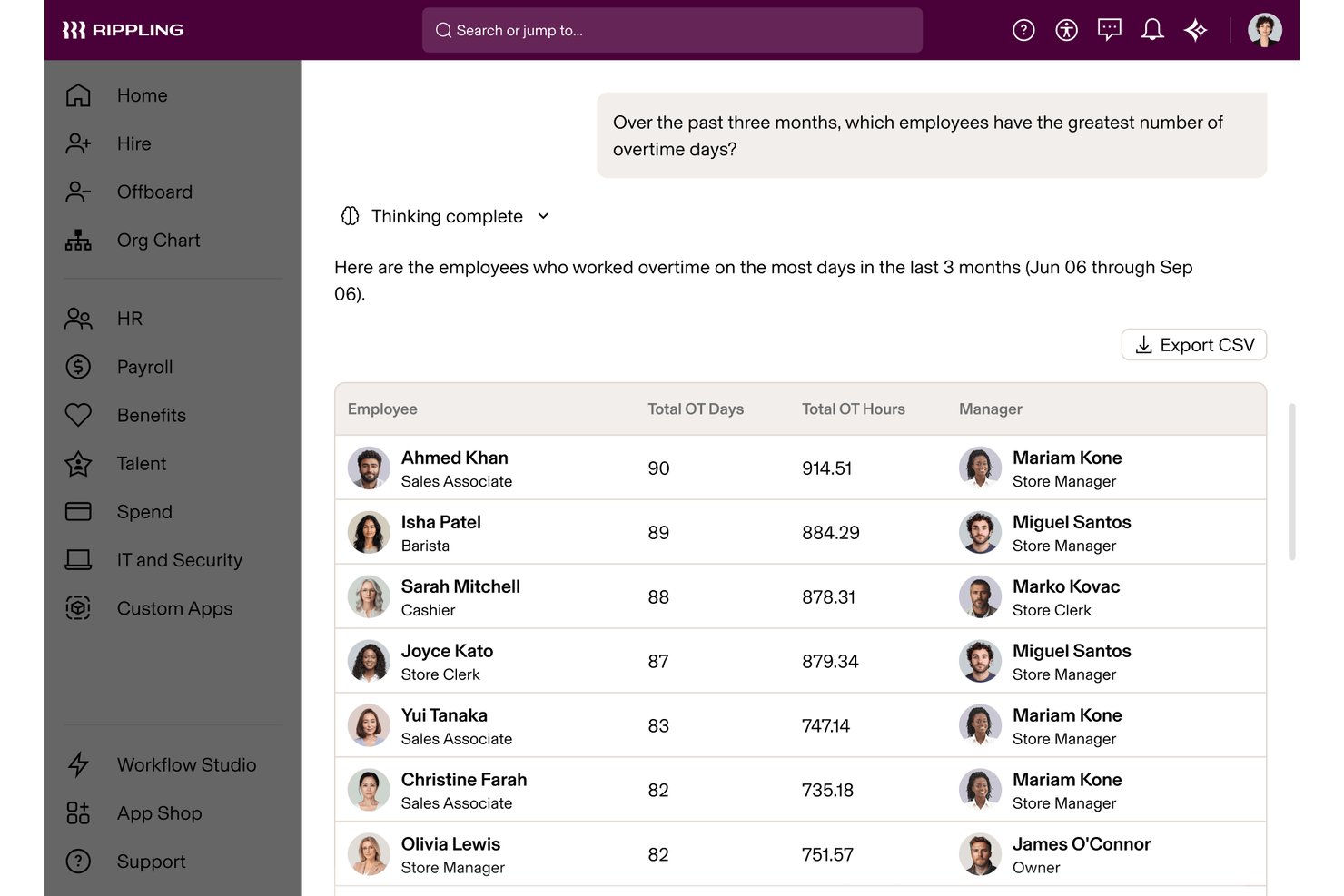Open Olivia Lewis employee name

(x=450, y=844)
